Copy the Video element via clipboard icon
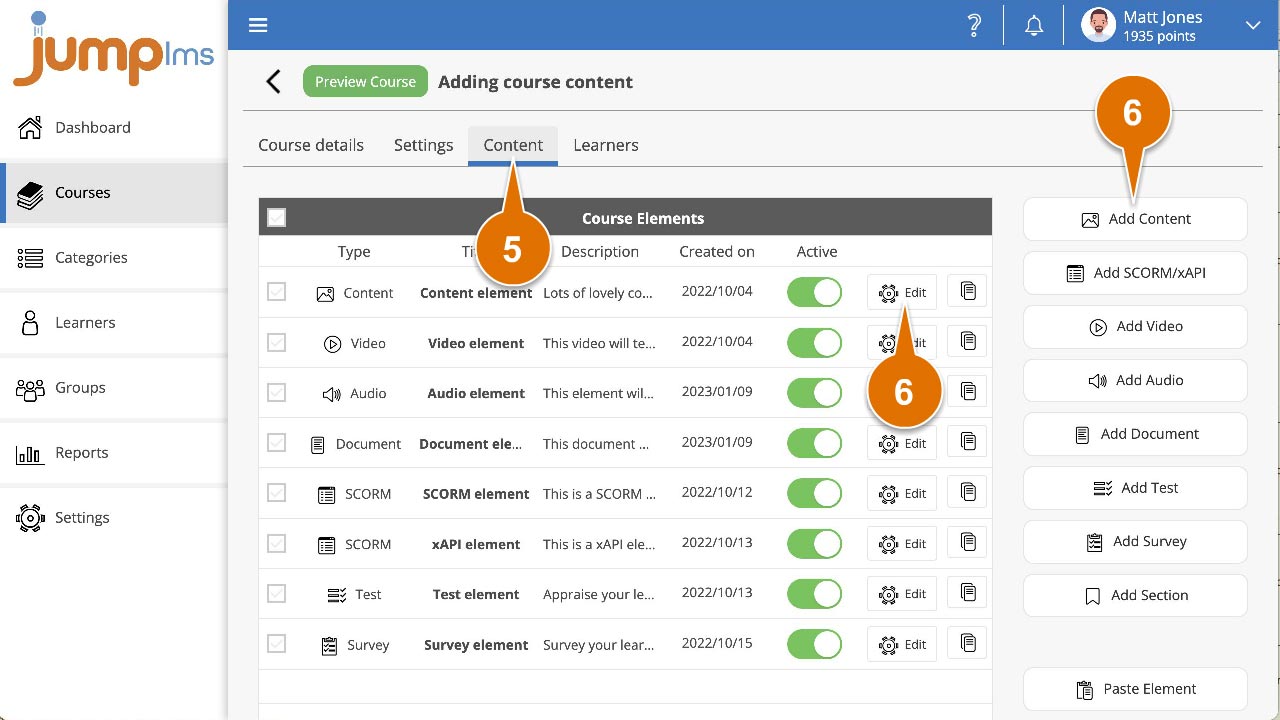 967,341
